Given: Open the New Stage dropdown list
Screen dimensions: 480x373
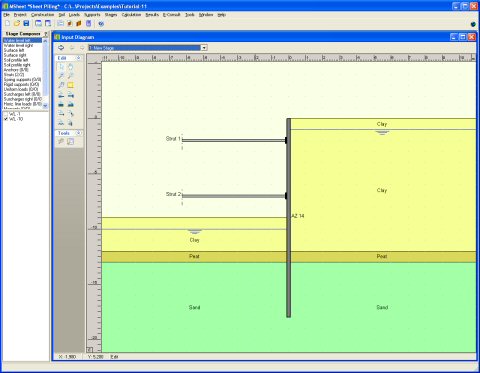Looking at the screenshot, I should 204,48.
